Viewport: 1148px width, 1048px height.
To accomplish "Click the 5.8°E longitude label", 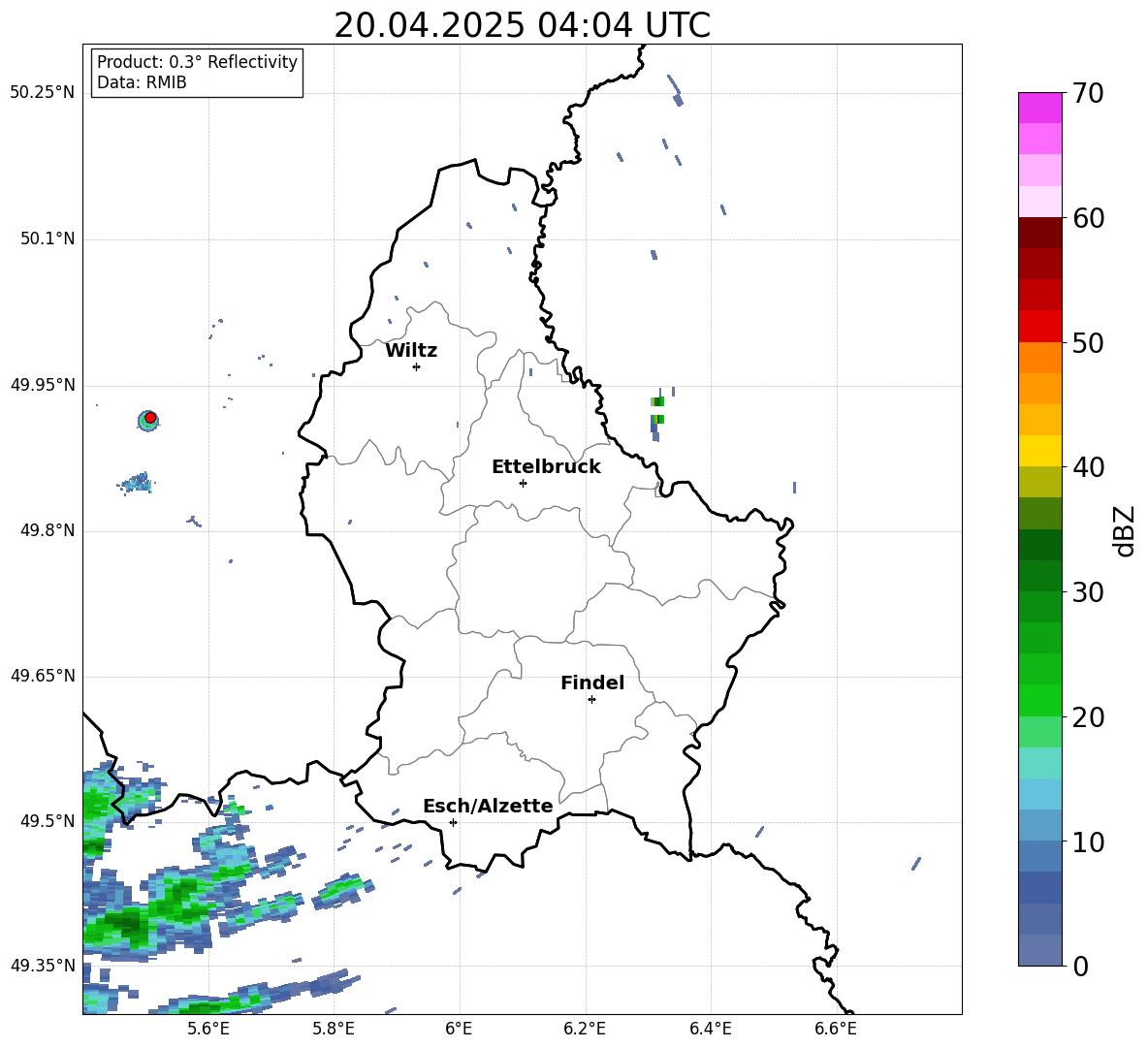I will [x=334, y=1029].
